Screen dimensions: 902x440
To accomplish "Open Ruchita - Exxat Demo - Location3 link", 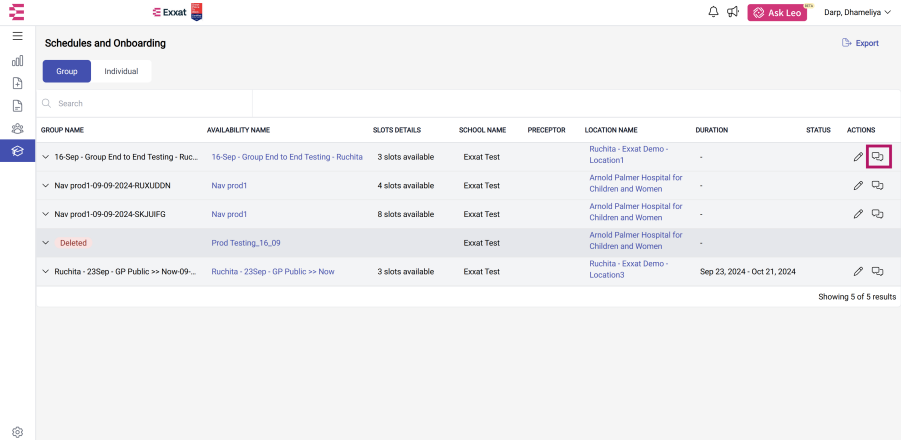I will pyautogui.click(x=628, y=269).
